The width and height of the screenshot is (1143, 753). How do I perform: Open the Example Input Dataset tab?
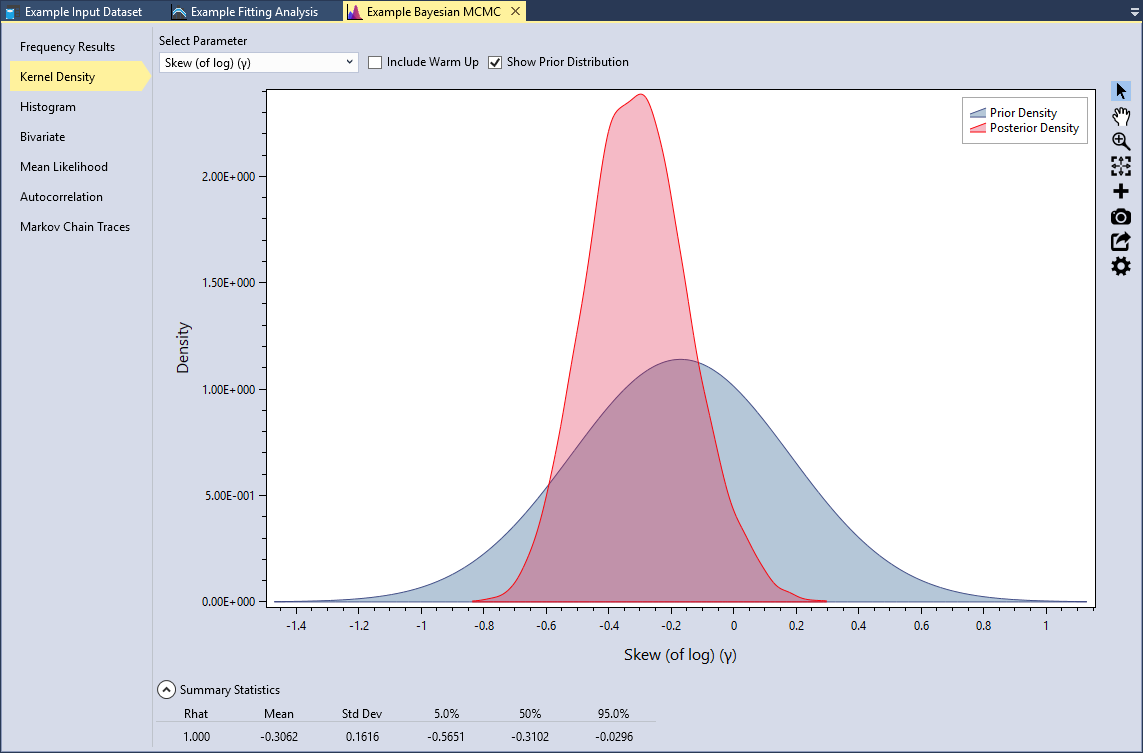click(x=85, y=11)
